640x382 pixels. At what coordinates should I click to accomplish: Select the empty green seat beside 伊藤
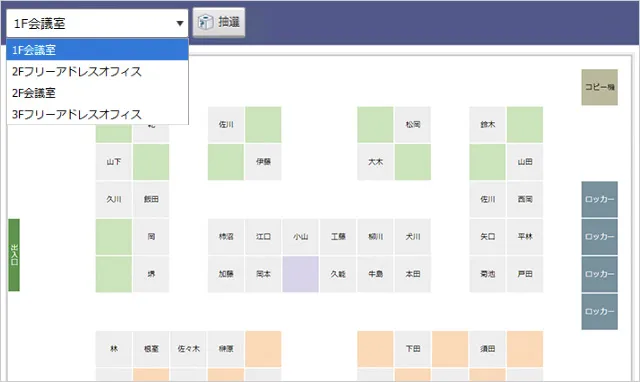point(226,162)
